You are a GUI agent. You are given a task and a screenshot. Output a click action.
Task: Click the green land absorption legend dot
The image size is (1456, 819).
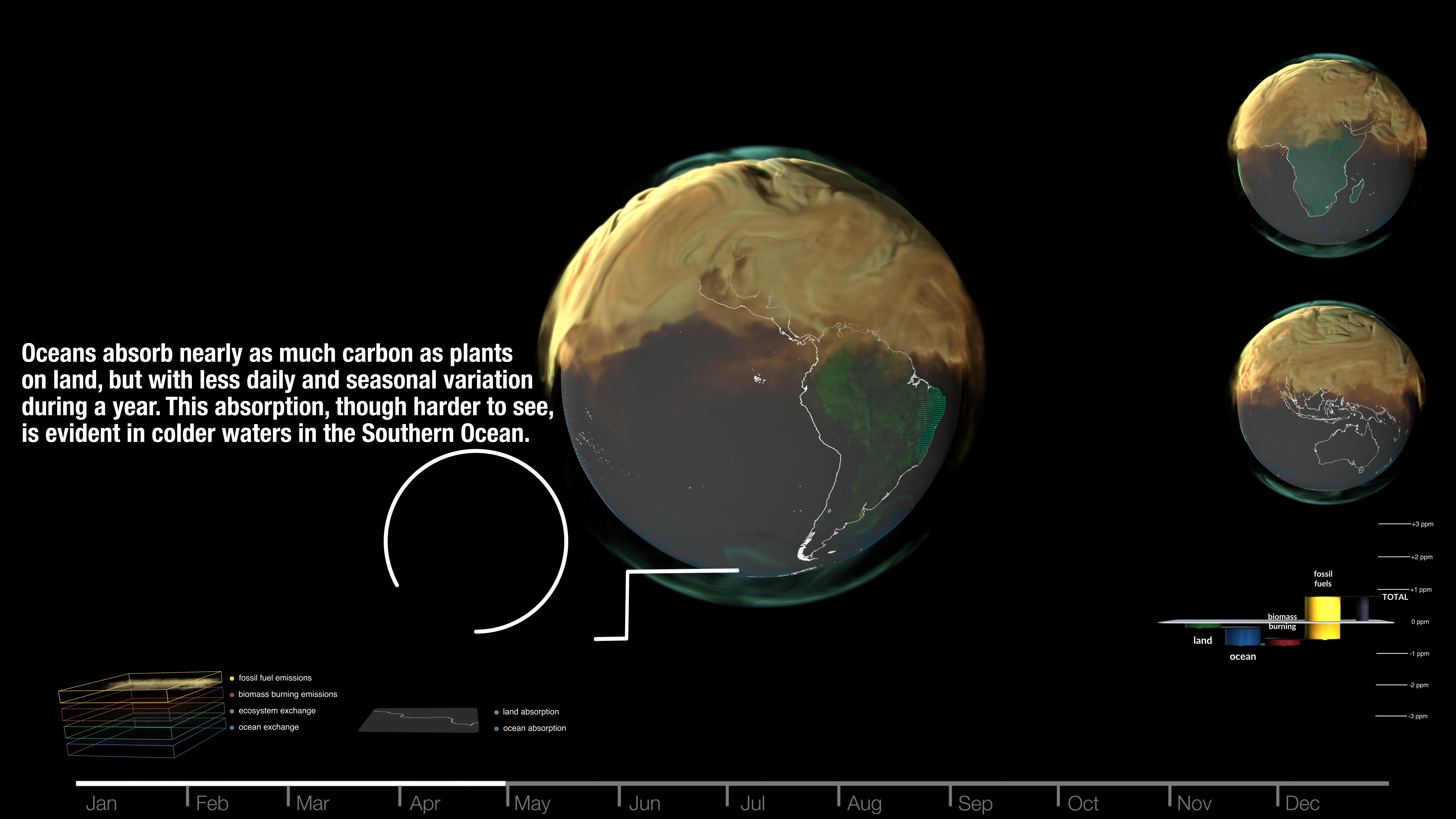(x=496, y=712)
